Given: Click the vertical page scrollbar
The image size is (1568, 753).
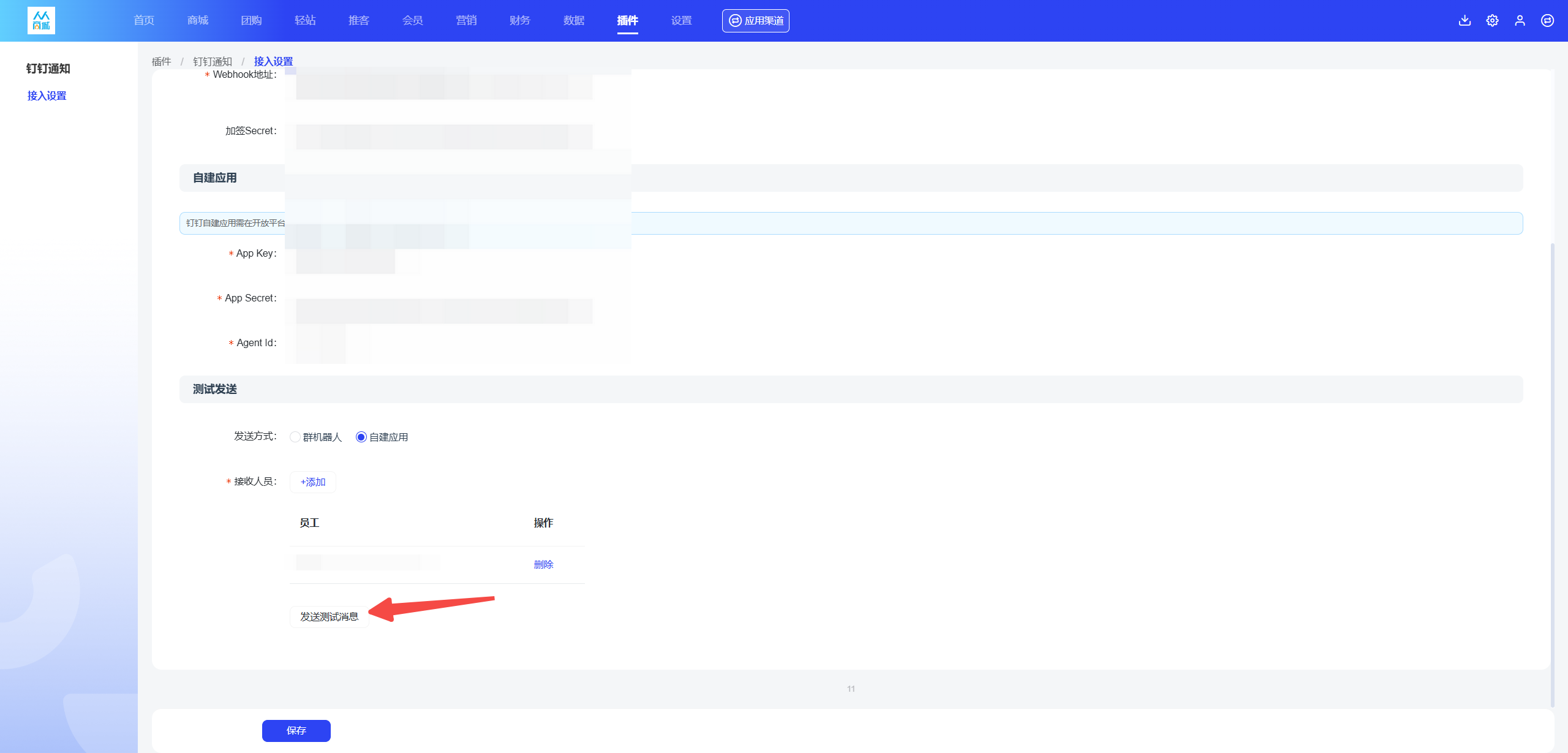Looking at the screenshot, I should point(1552,475).
